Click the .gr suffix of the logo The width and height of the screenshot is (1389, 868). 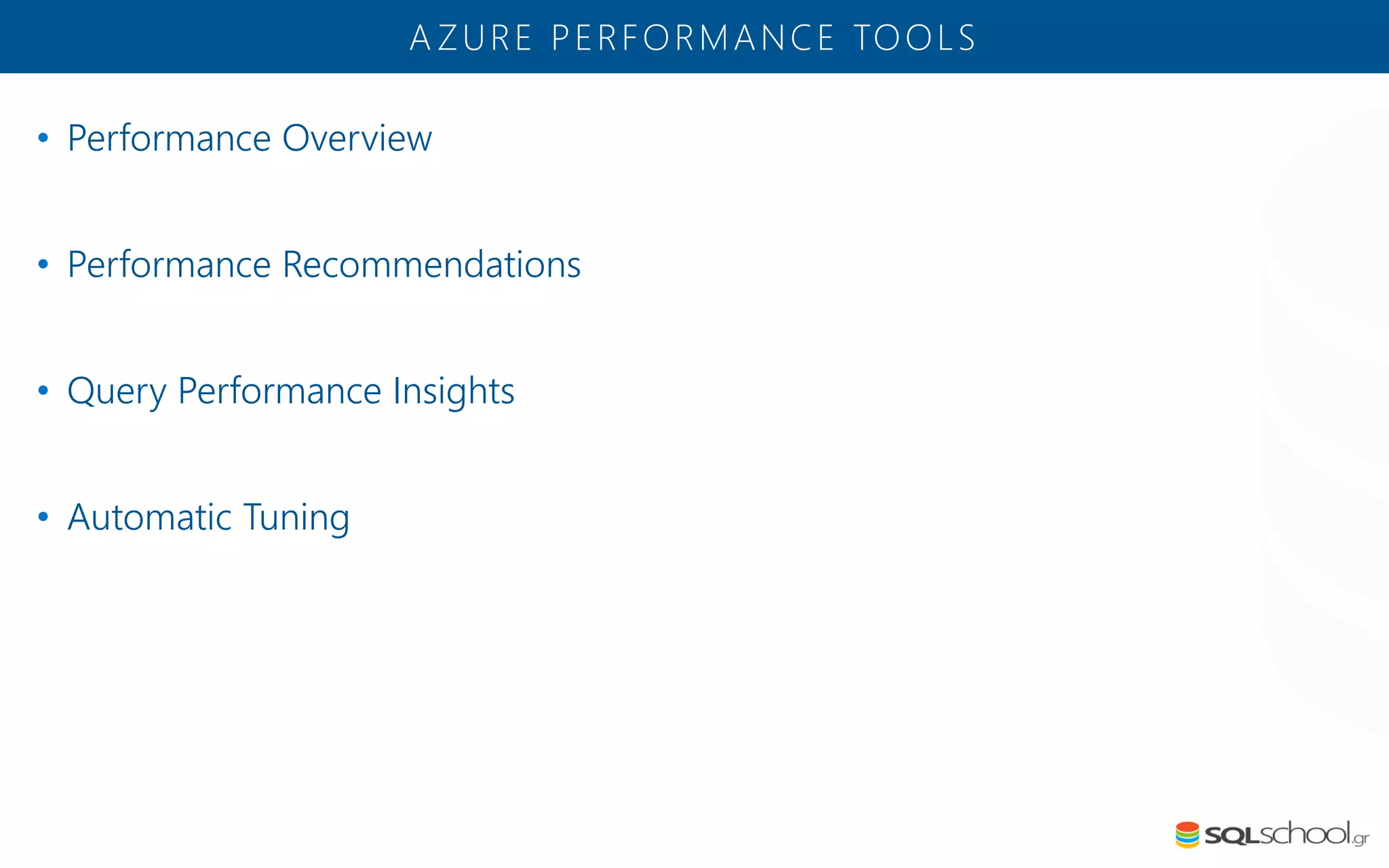pos(1361,840)
